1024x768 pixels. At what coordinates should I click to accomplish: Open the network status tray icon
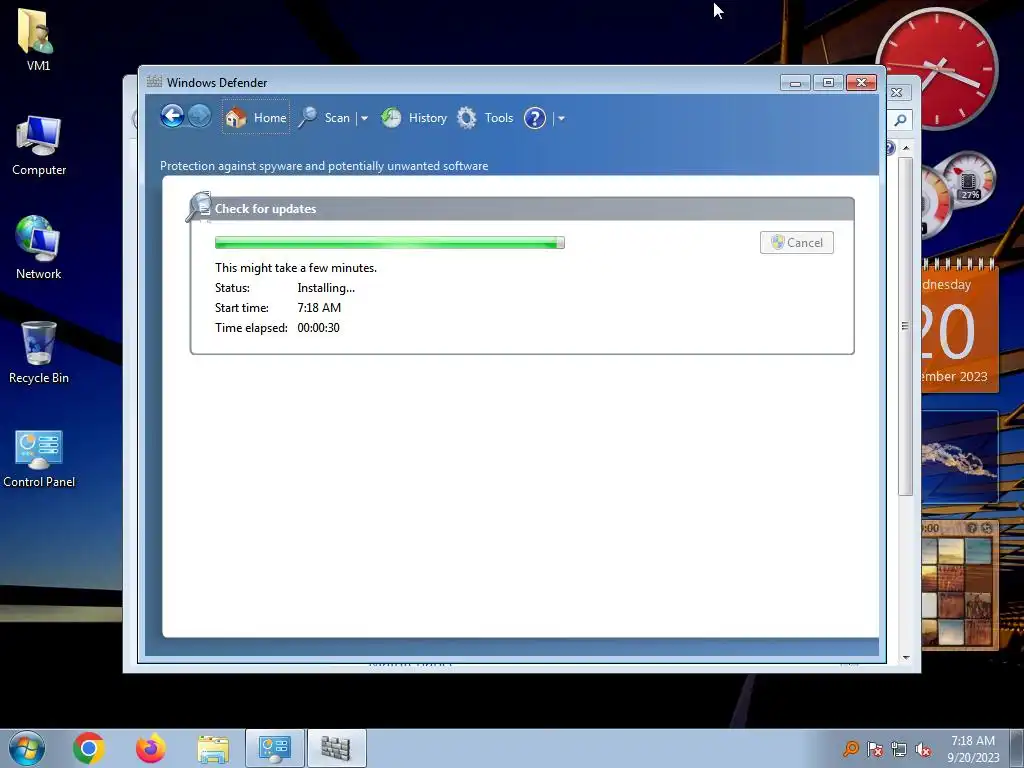tap(899, 749)
